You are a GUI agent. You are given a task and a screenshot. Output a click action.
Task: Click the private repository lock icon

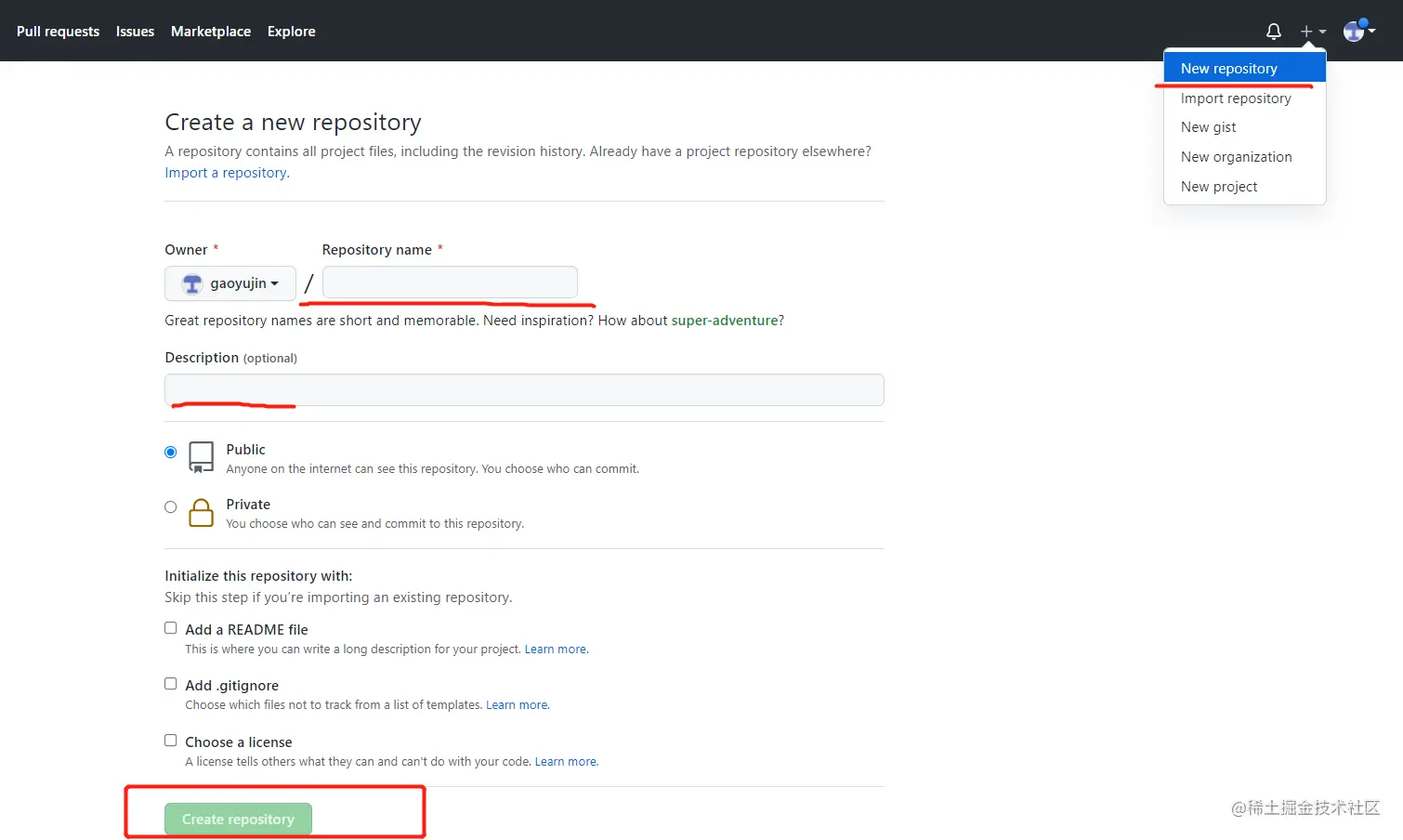(x=201, y=513)
